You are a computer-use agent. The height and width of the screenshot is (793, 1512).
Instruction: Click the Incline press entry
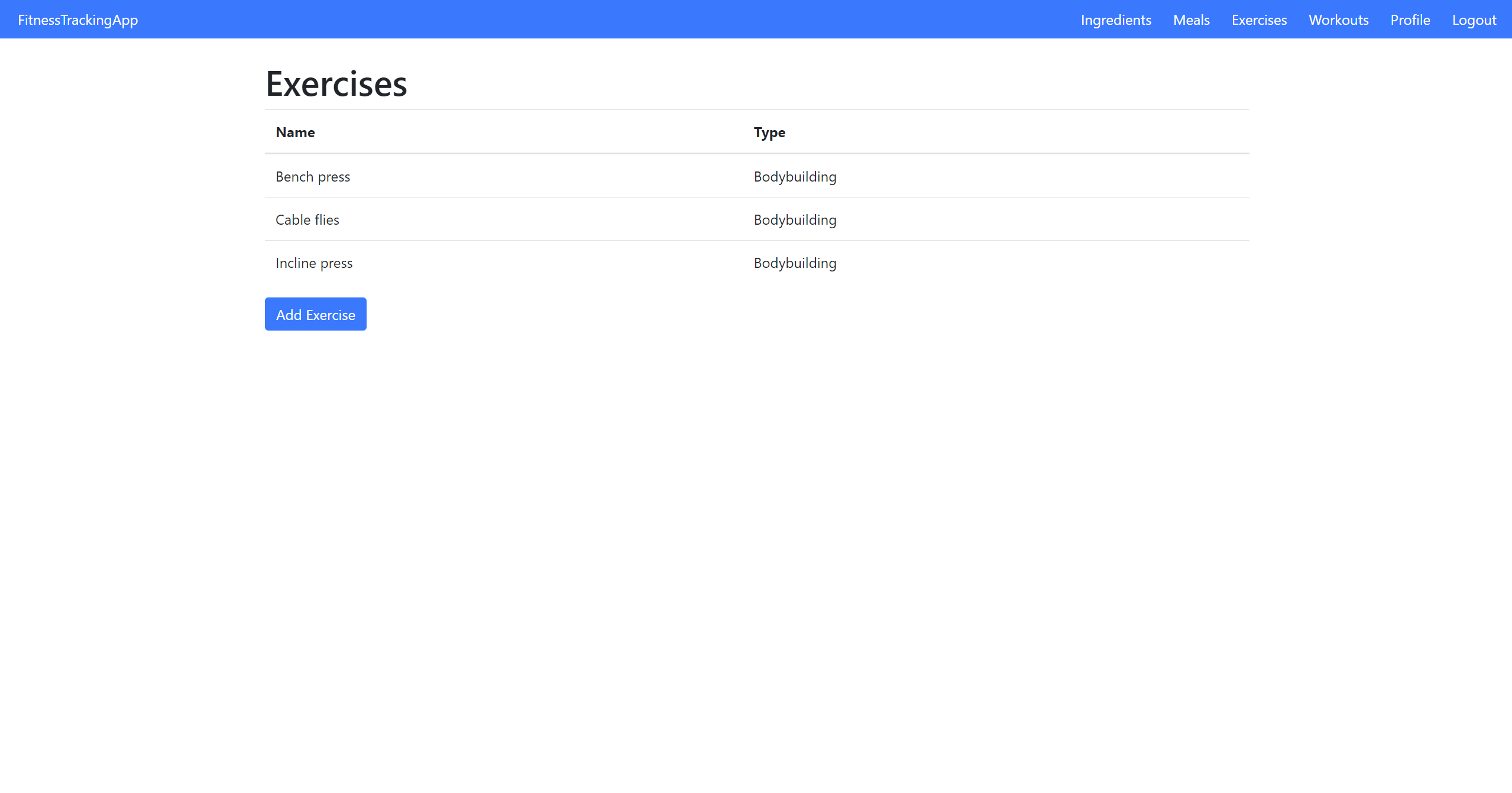pos(314,263)
